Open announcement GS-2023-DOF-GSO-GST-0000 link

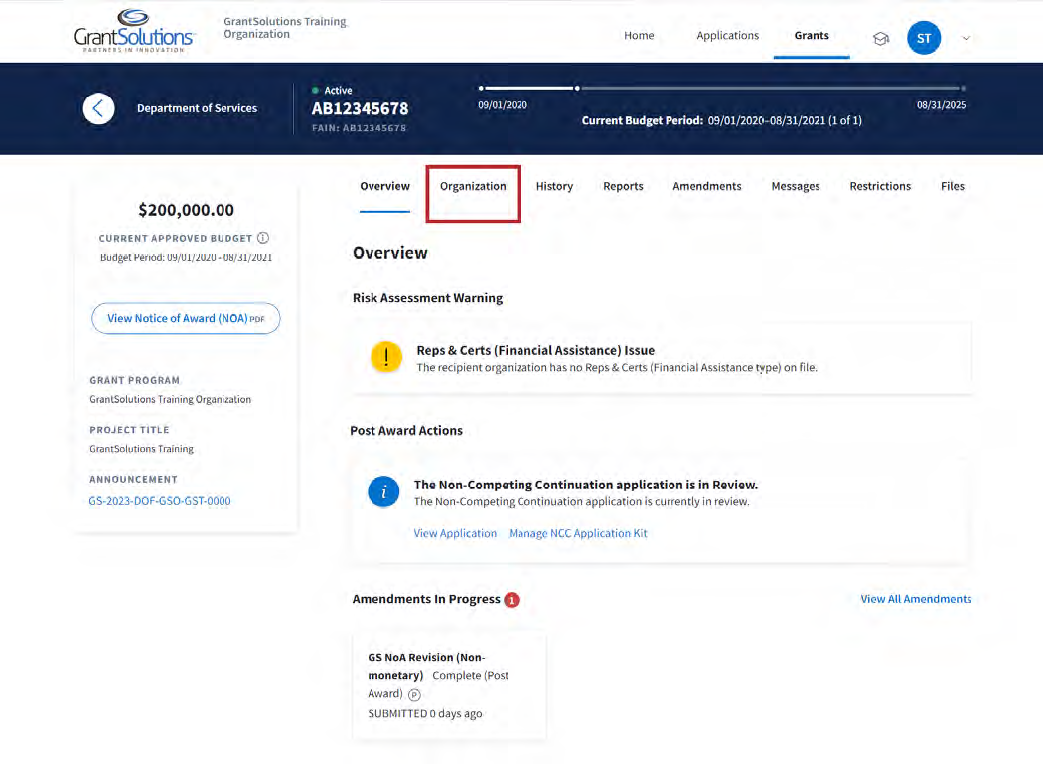tap(160, 500)
